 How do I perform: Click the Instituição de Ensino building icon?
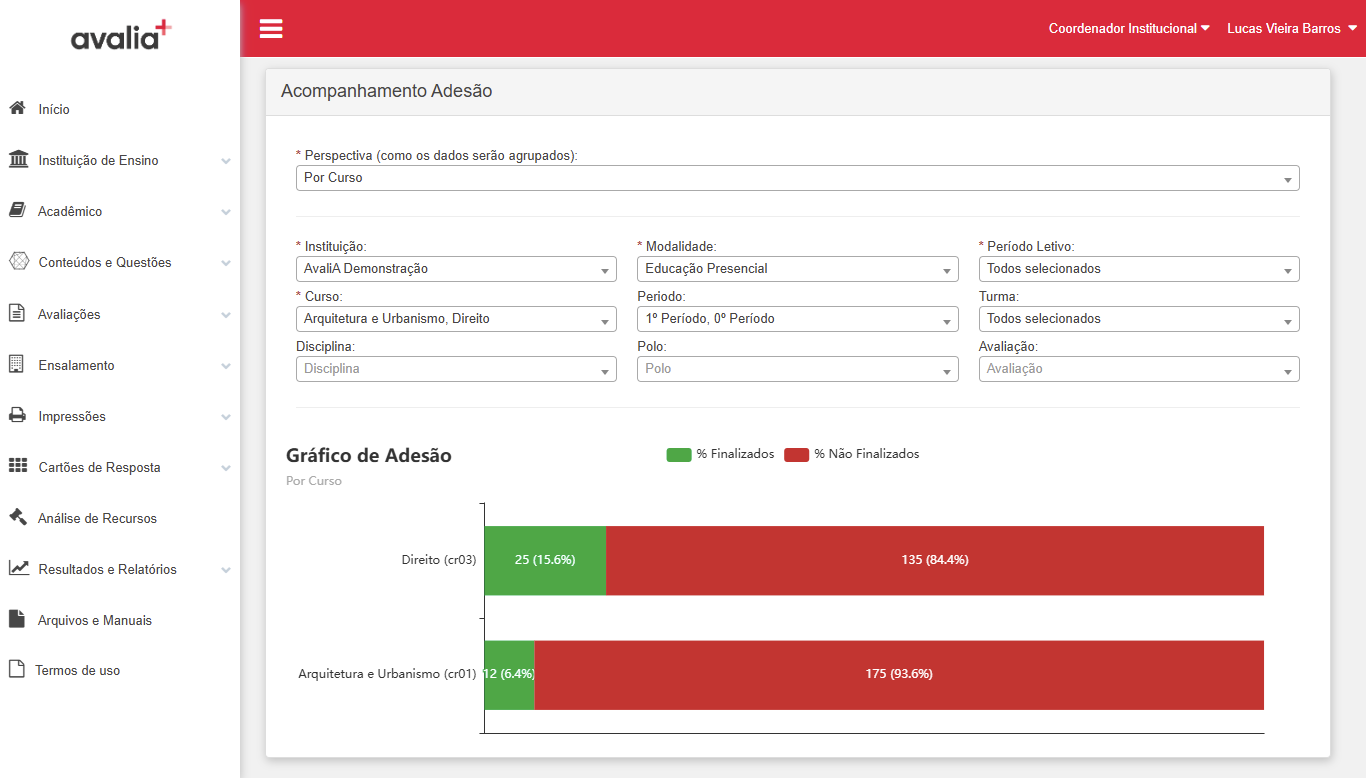tap(18, 159)
